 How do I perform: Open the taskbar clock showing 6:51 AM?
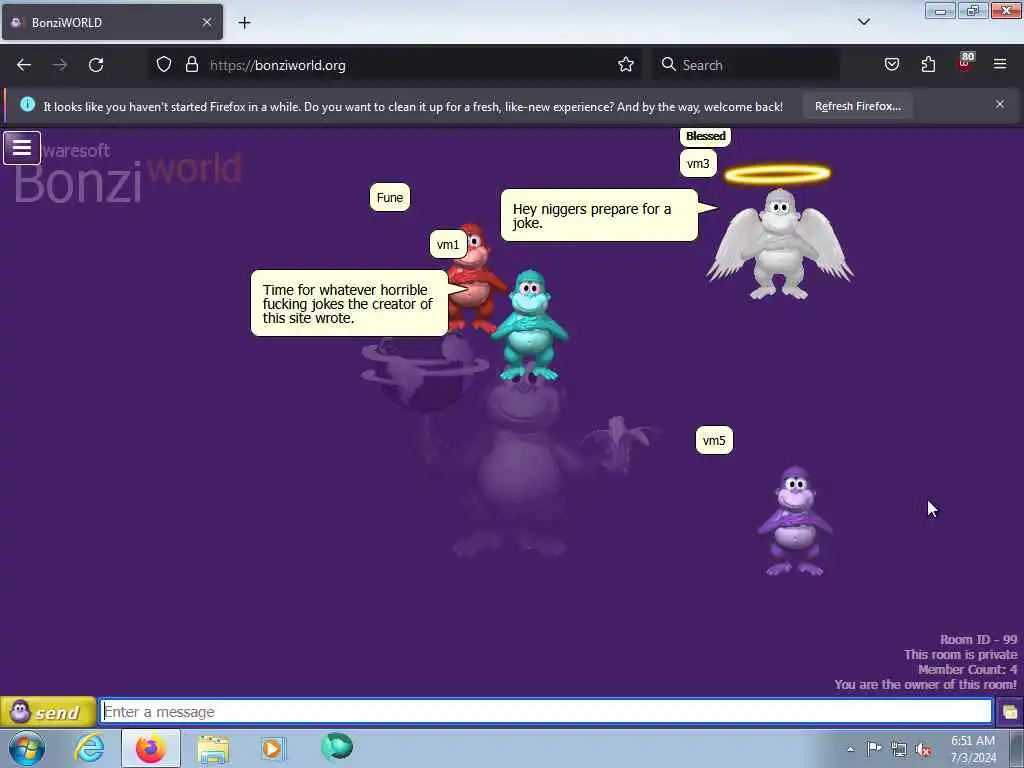click(x=973, y=749)
